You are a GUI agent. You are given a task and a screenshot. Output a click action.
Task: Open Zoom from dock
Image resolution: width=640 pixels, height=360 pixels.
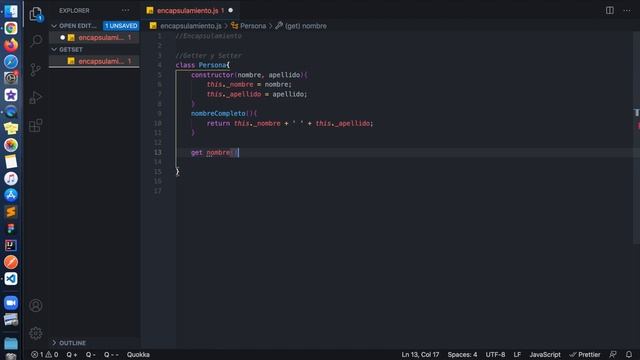(11, 303)
